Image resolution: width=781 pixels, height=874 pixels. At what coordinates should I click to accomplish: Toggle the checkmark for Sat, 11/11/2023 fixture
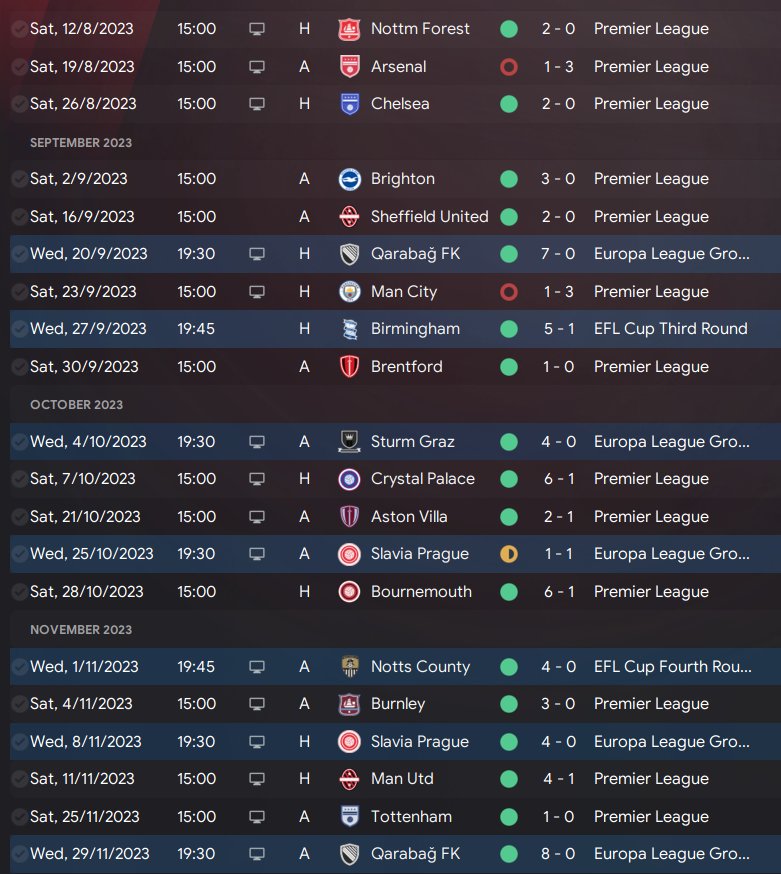[x=19, y=779]
